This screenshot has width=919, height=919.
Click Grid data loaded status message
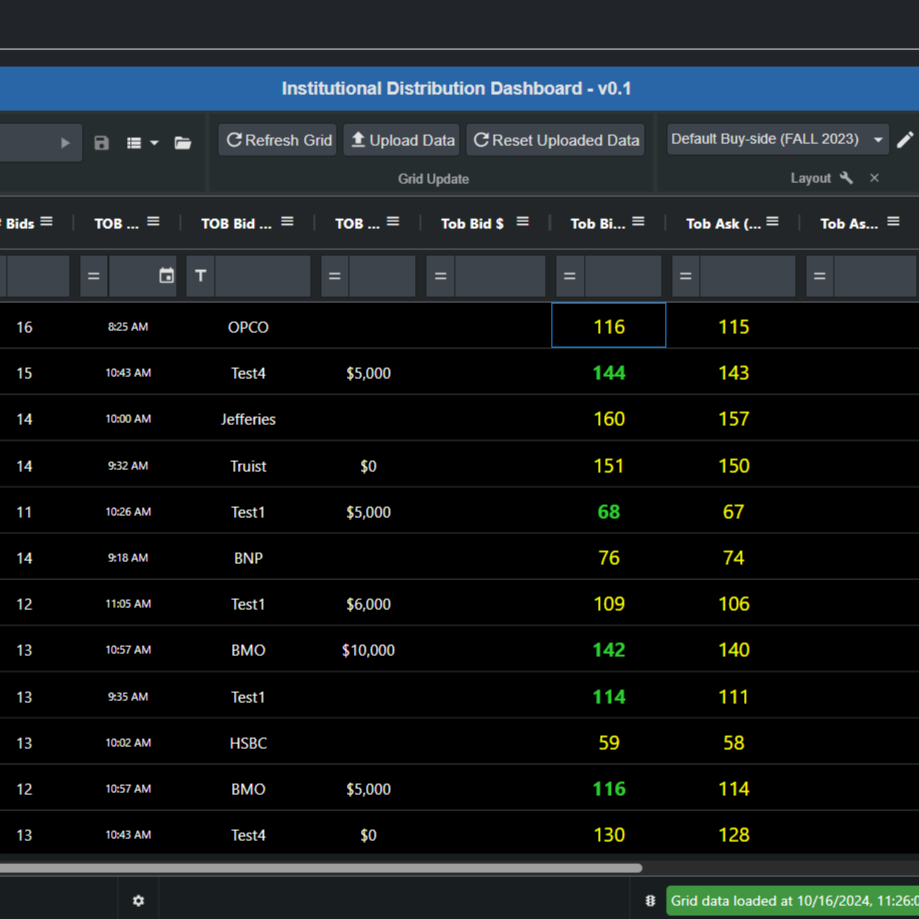[x=792, y=901]
